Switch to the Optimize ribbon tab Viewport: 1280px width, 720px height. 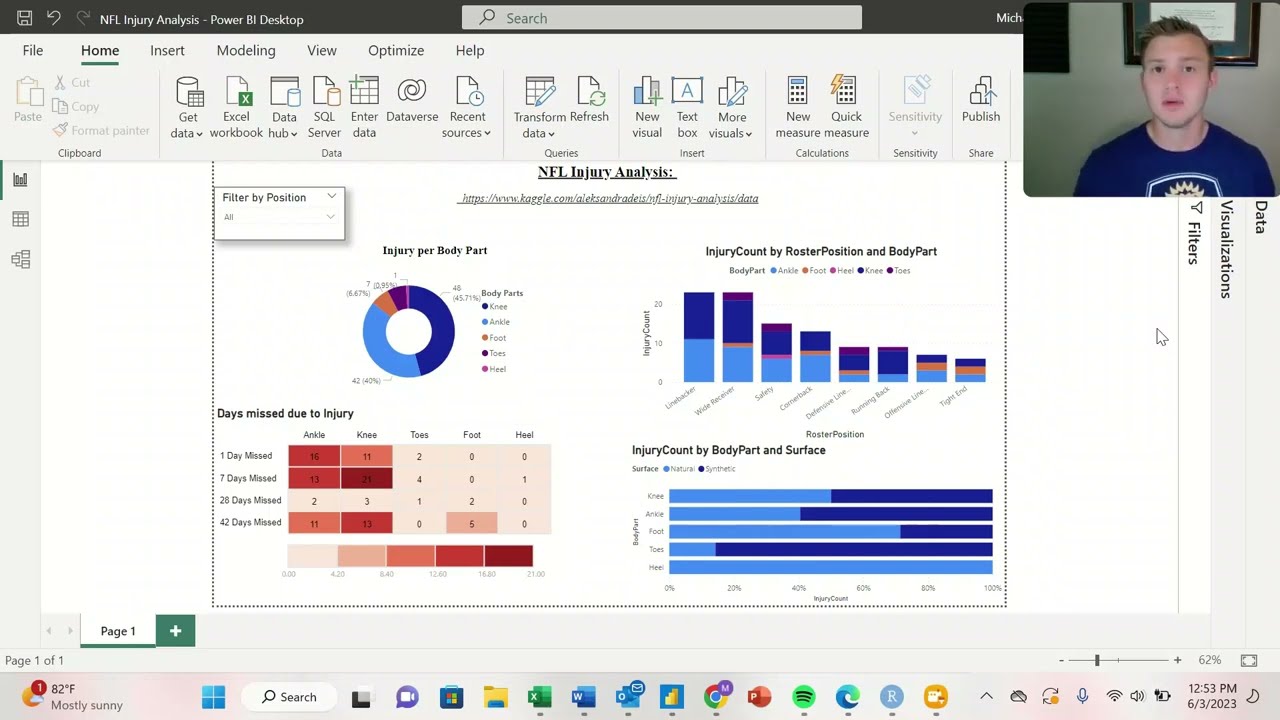tap(396, 50)
